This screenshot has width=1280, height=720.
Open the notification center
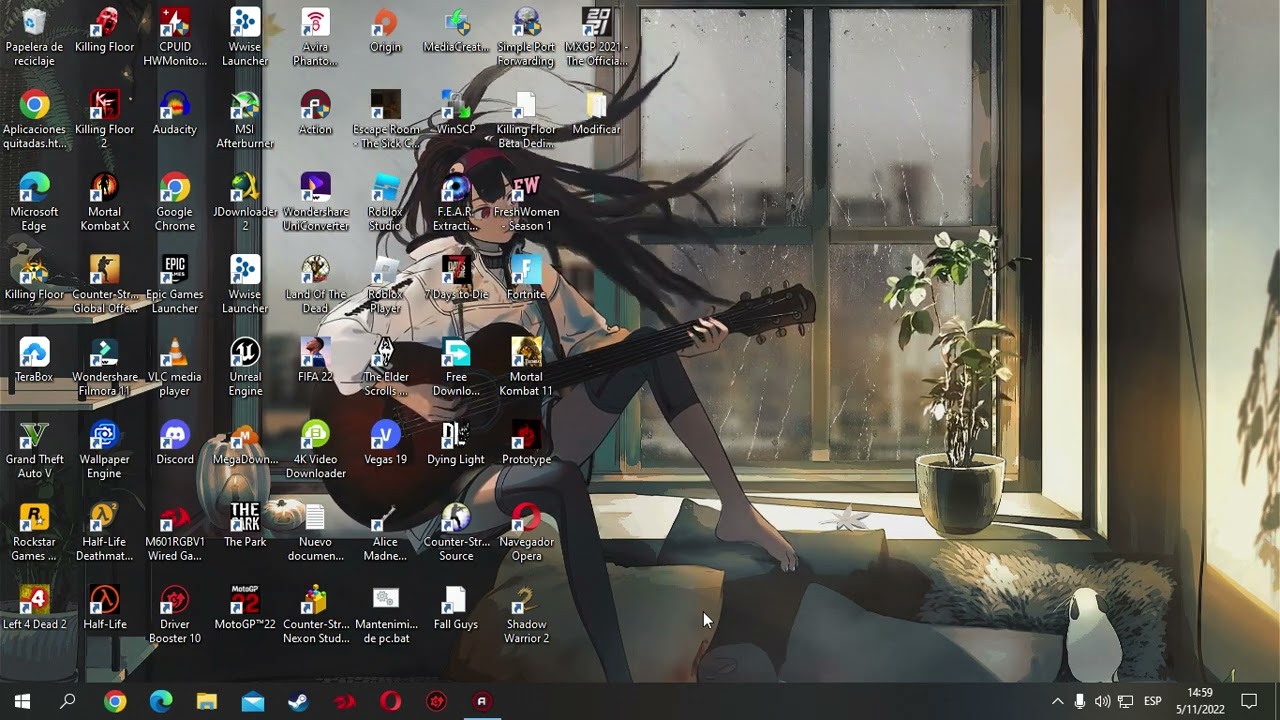(1248, 701)
